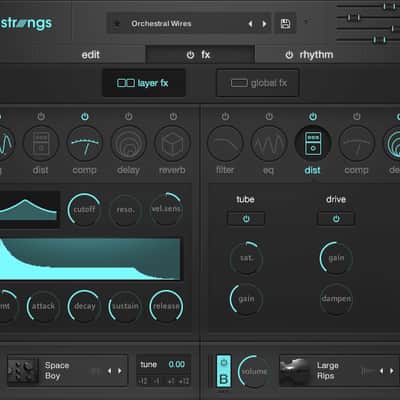Toggle the tube distortion power switch
The image size is (400, 400).
click(x=246, y=219)
